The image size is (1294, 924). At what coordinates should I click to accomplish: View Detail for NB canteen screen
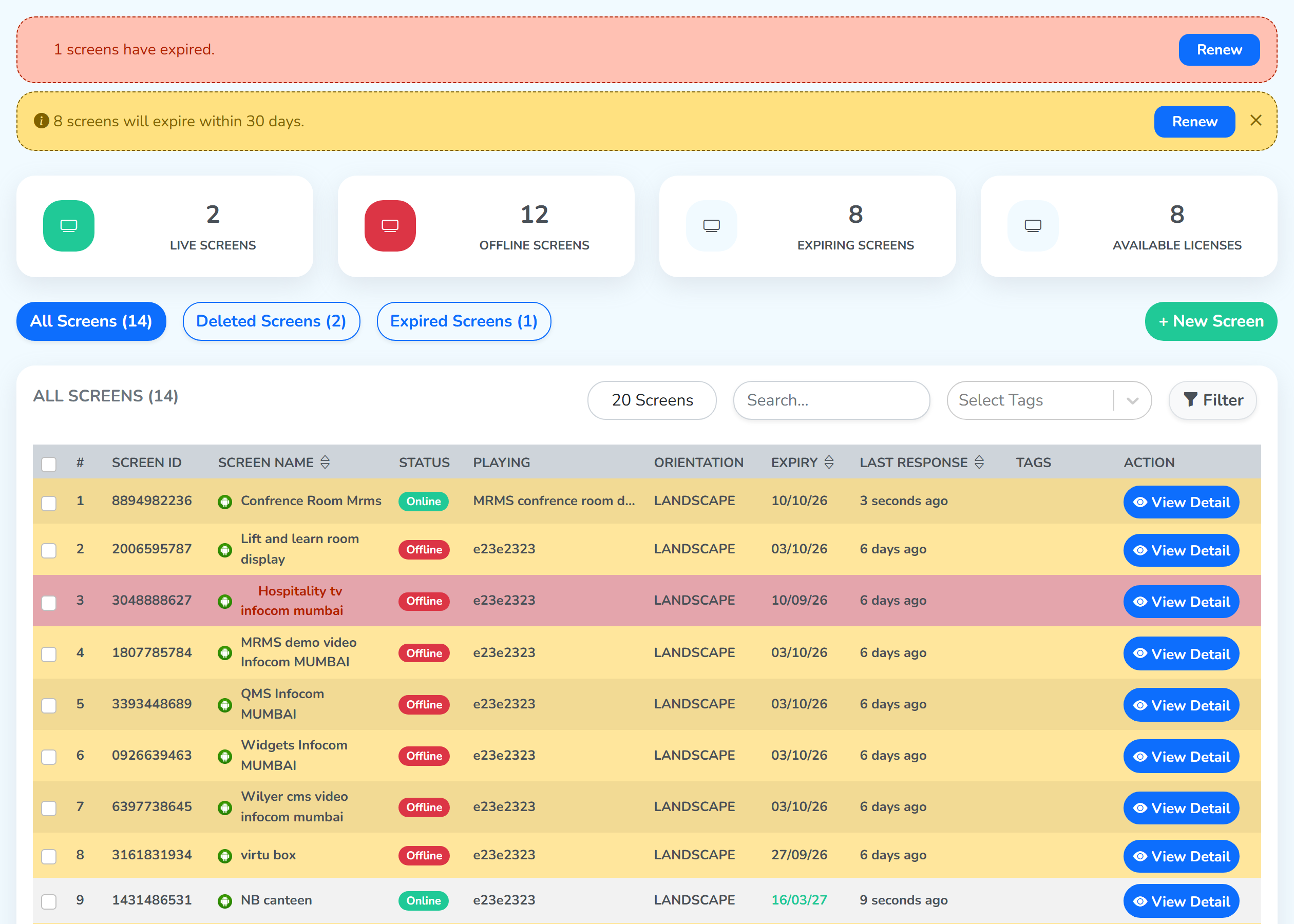click(x=1182, y=901)
